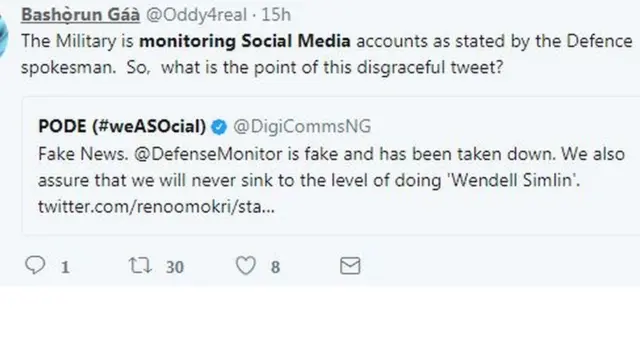
Task: Open the twitter.com/renoomokri/sta... link
Action: [156, 207]
